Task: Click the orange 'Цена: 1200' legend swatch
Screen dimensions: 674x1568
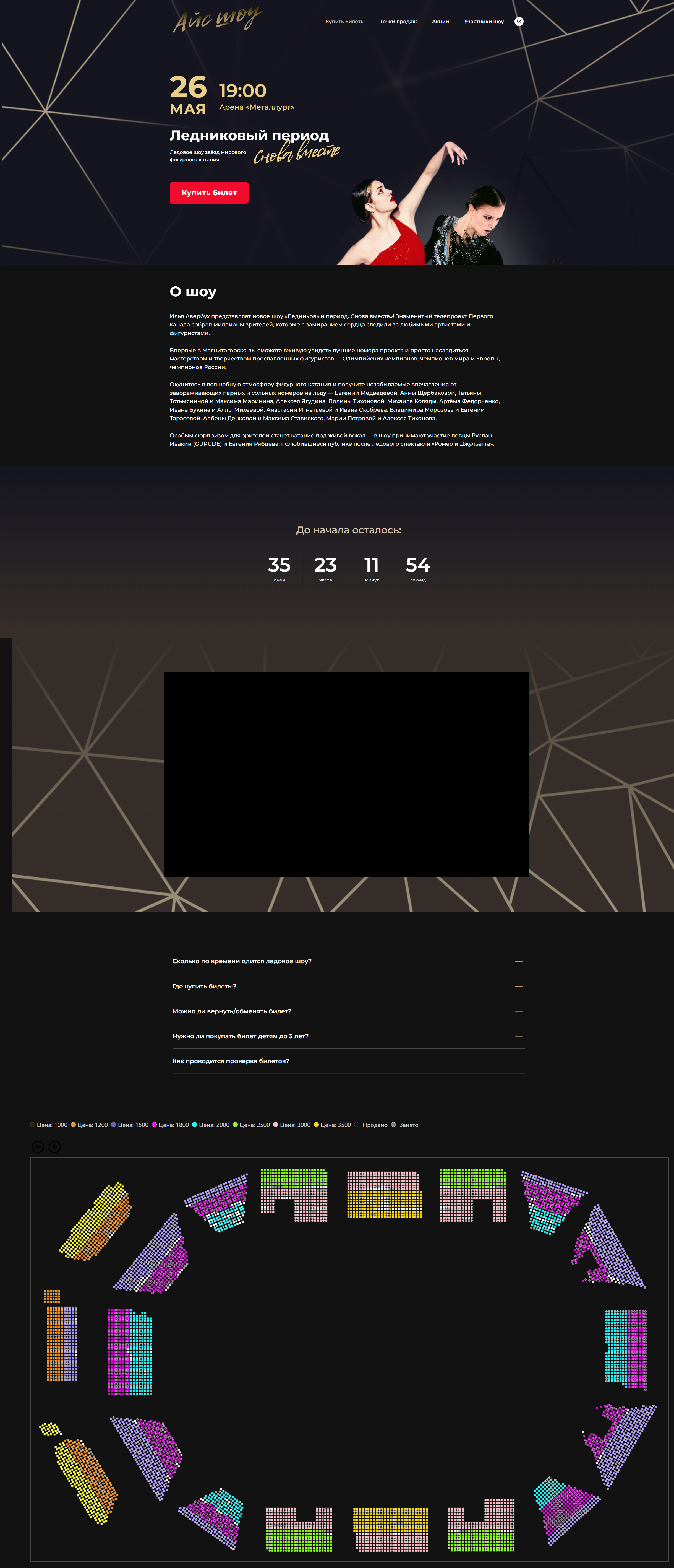Action: pos(73,1125)
